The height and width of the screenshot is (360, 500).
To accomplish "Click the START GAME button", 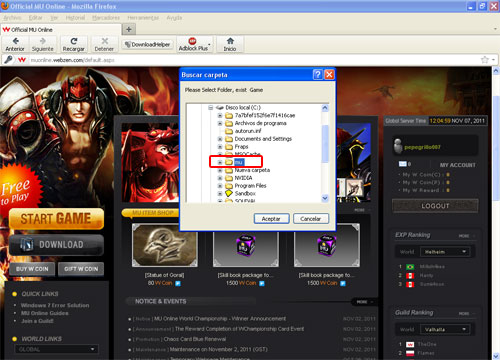I will click(x=56, y=219).
